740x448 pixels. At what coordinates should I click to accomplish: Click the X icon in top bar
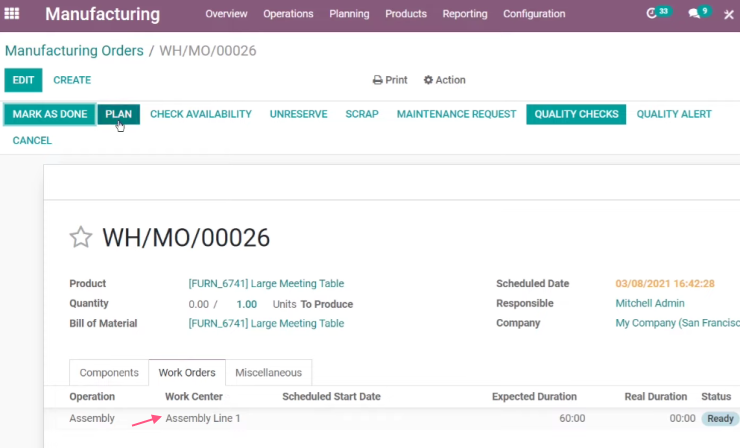729,15
